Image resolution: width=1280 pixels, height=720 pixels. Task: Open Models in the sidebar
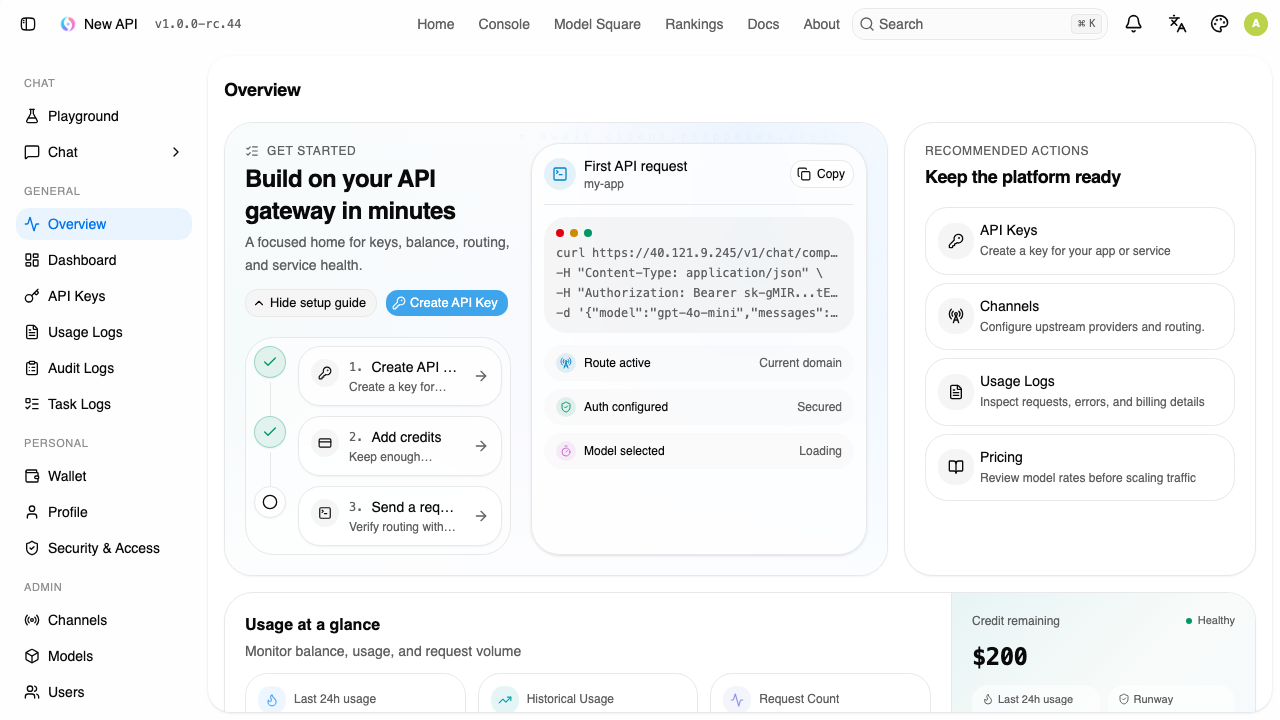[104, 656]
